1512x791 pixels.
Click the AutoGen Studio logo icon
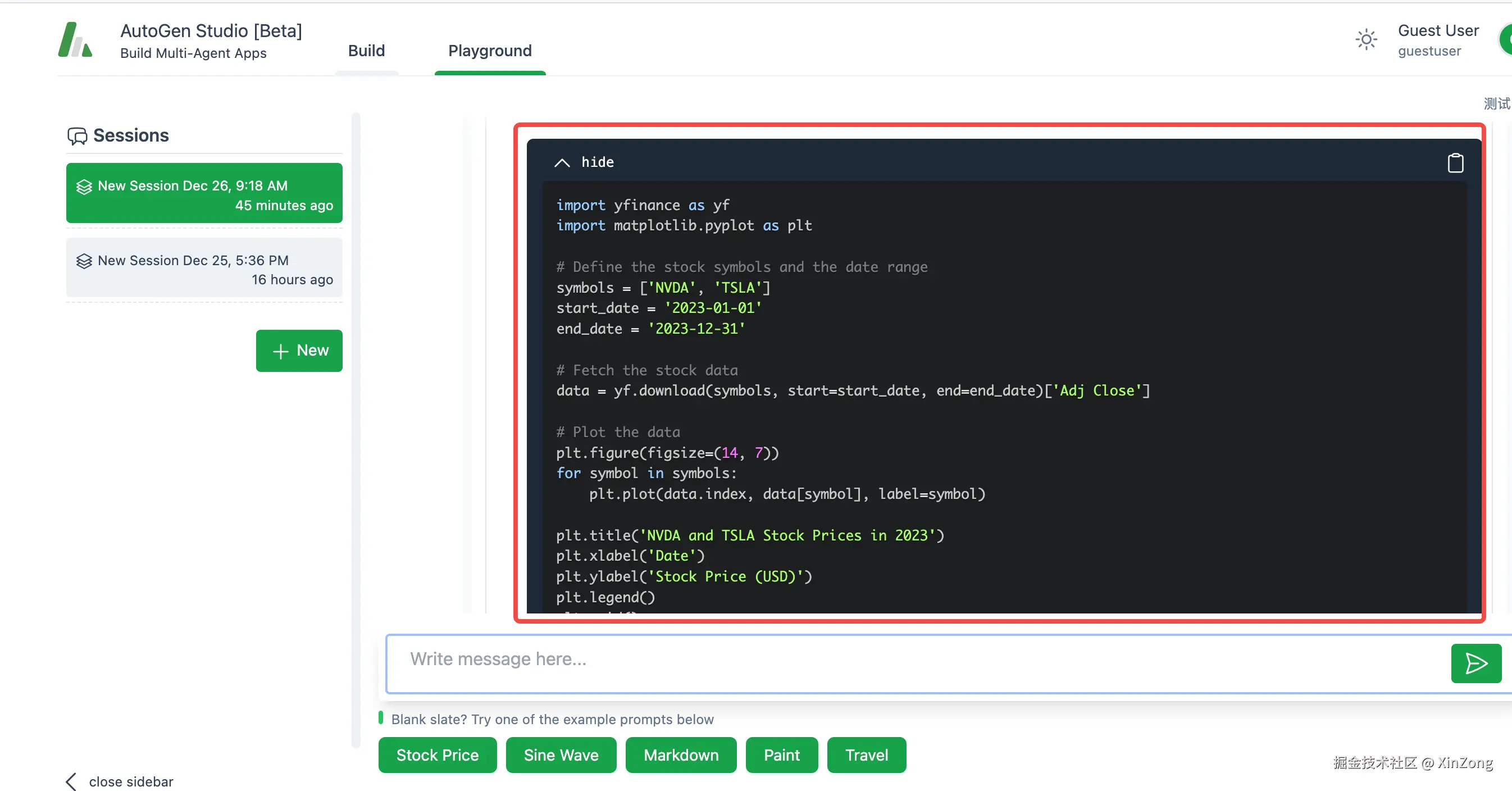[75, 40]
